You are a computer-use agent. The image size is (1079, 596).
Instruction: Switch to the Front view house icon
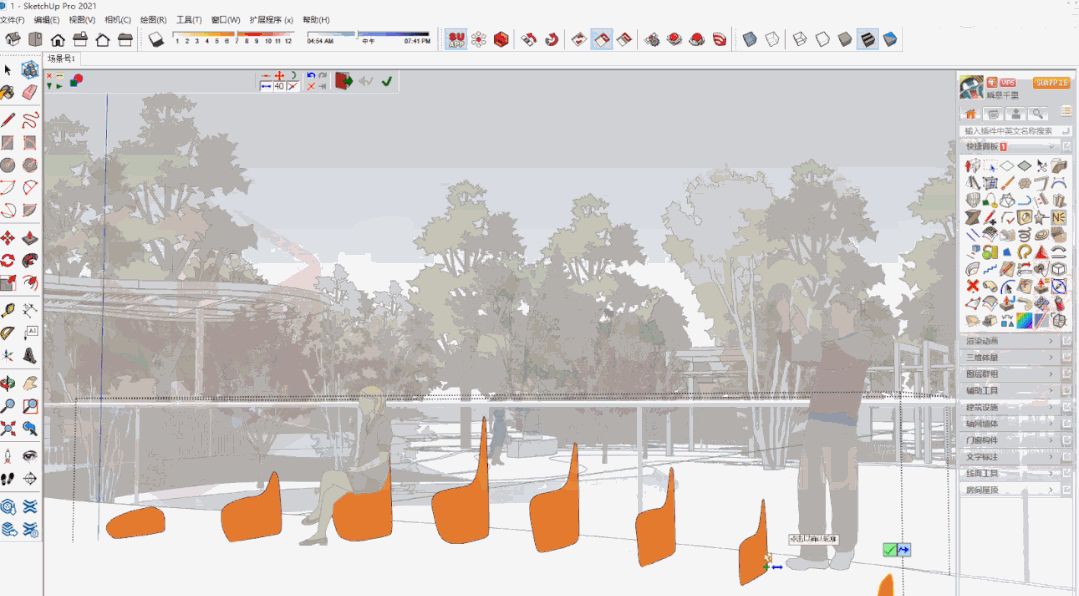[x=58, y=39]
